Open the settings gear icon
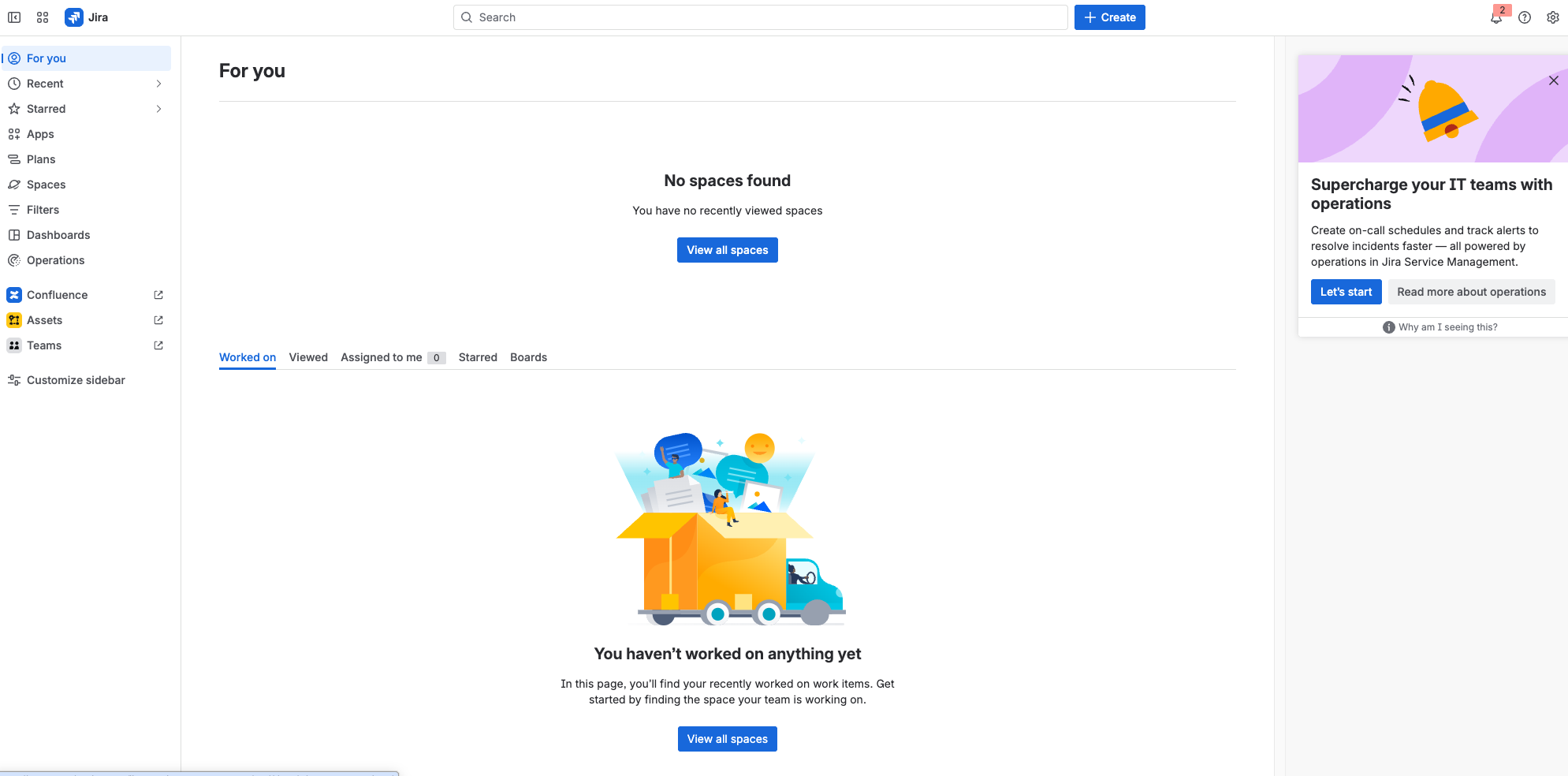The width and height of the screenshot is (1568, 776). [1553, 17]
